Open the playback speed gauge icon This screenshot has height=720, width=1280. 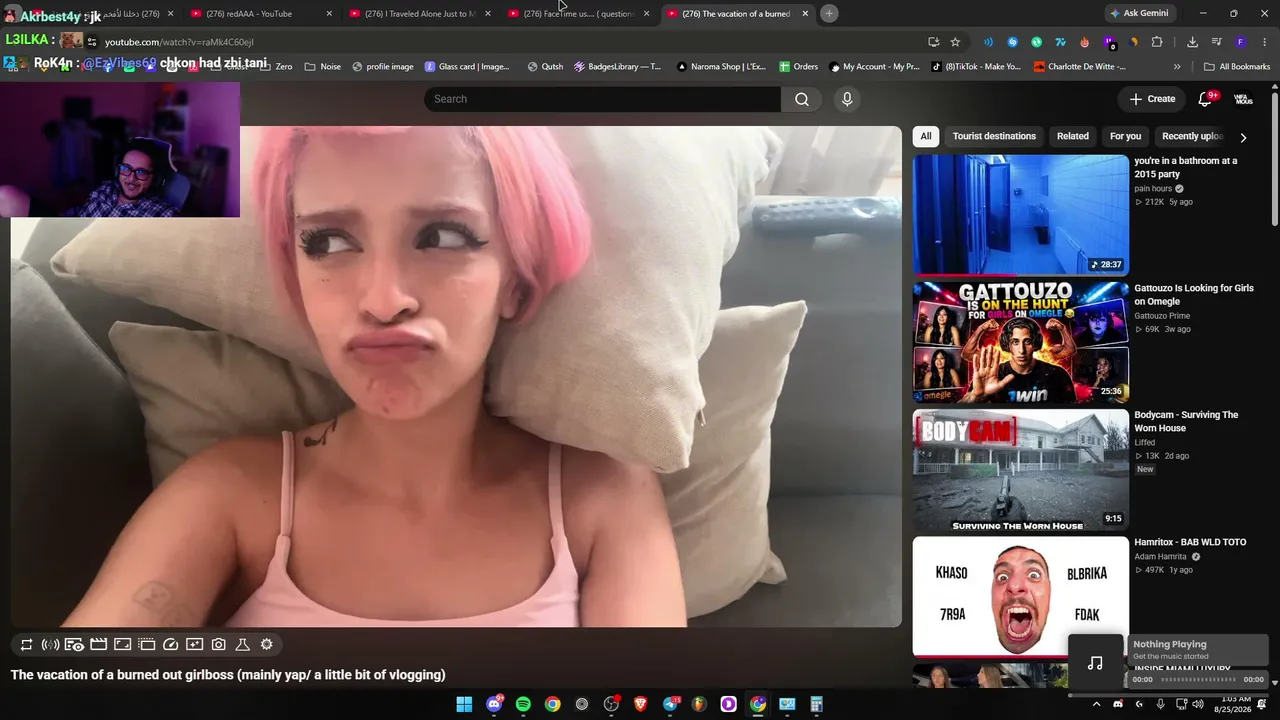coord(170,645)
